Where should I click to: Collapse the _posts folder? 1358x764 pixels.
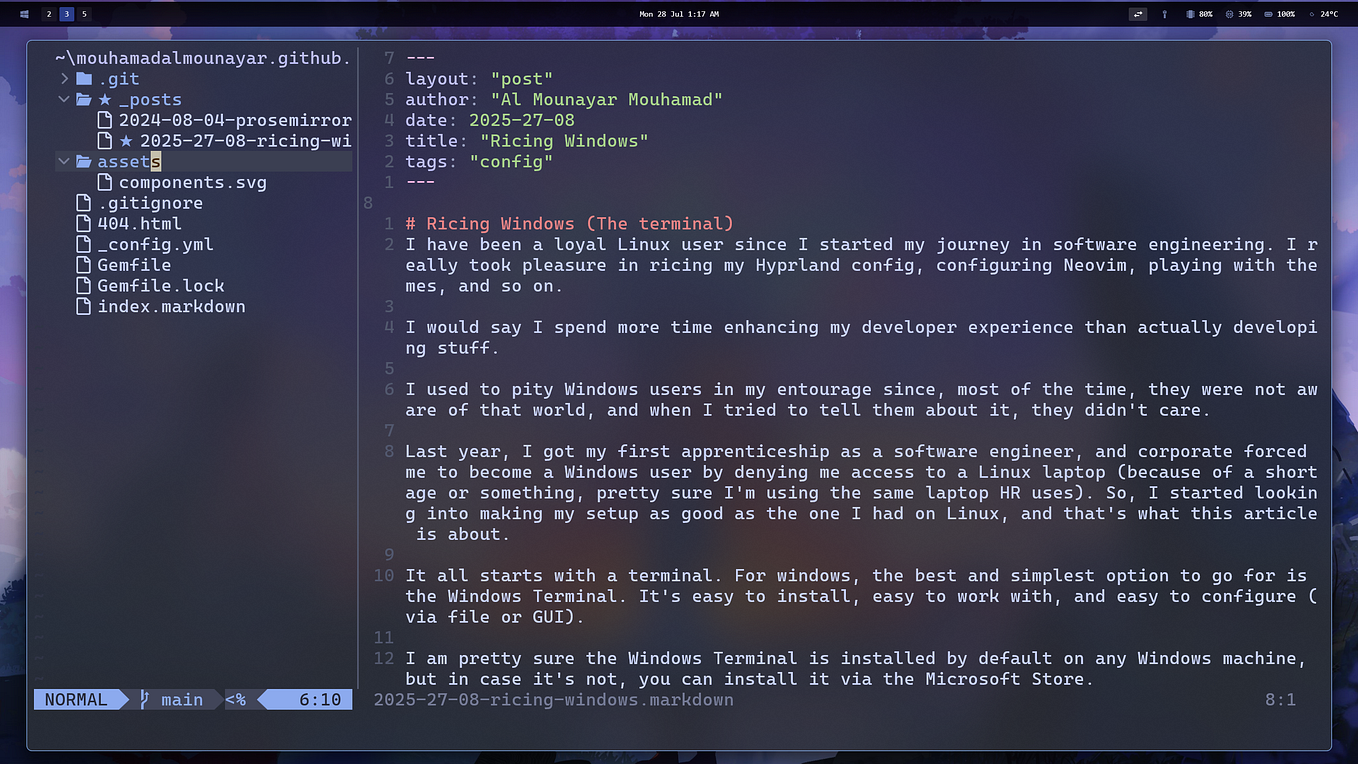64,99
